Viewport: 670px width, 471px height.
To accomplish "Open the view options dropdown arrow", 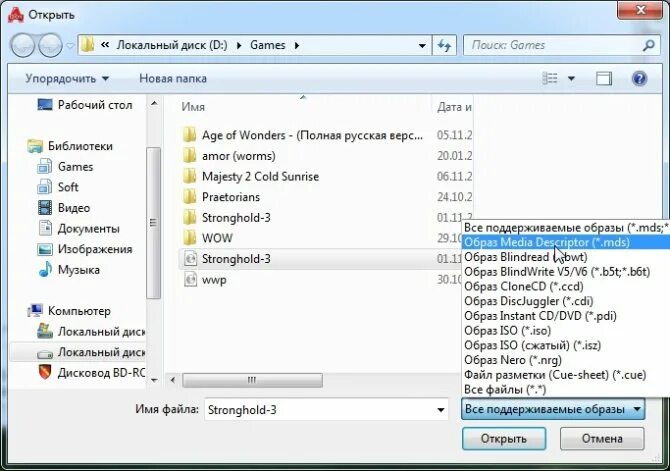I will [x=571, y=79].
